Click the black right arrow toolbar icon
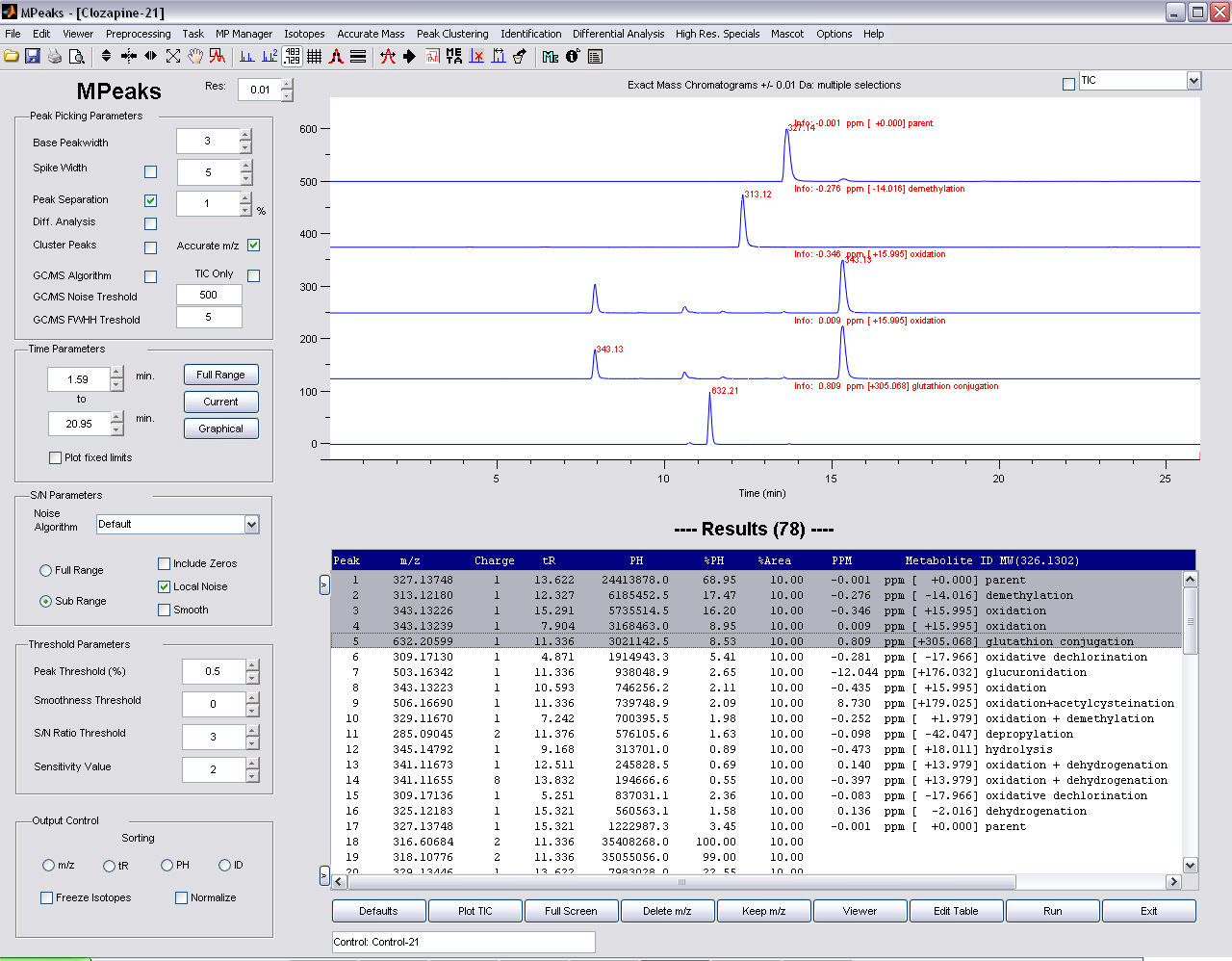The image size is (1232, 961). (410, 56)
